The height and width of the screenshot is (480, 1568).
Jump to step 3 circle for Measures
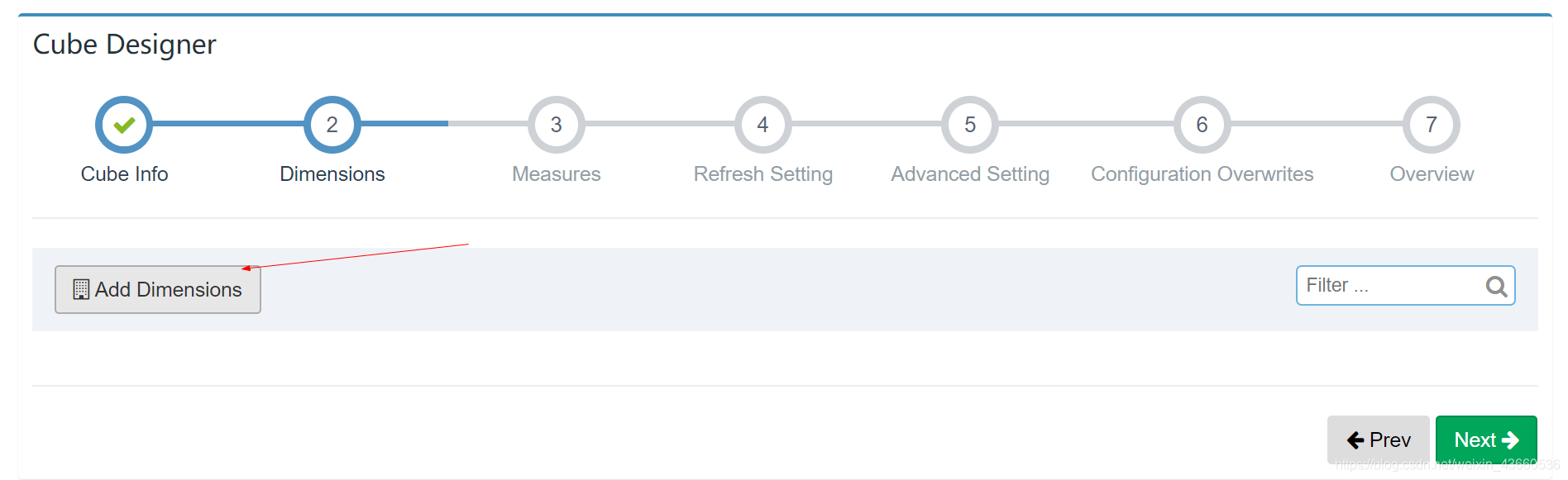[557, 125]
